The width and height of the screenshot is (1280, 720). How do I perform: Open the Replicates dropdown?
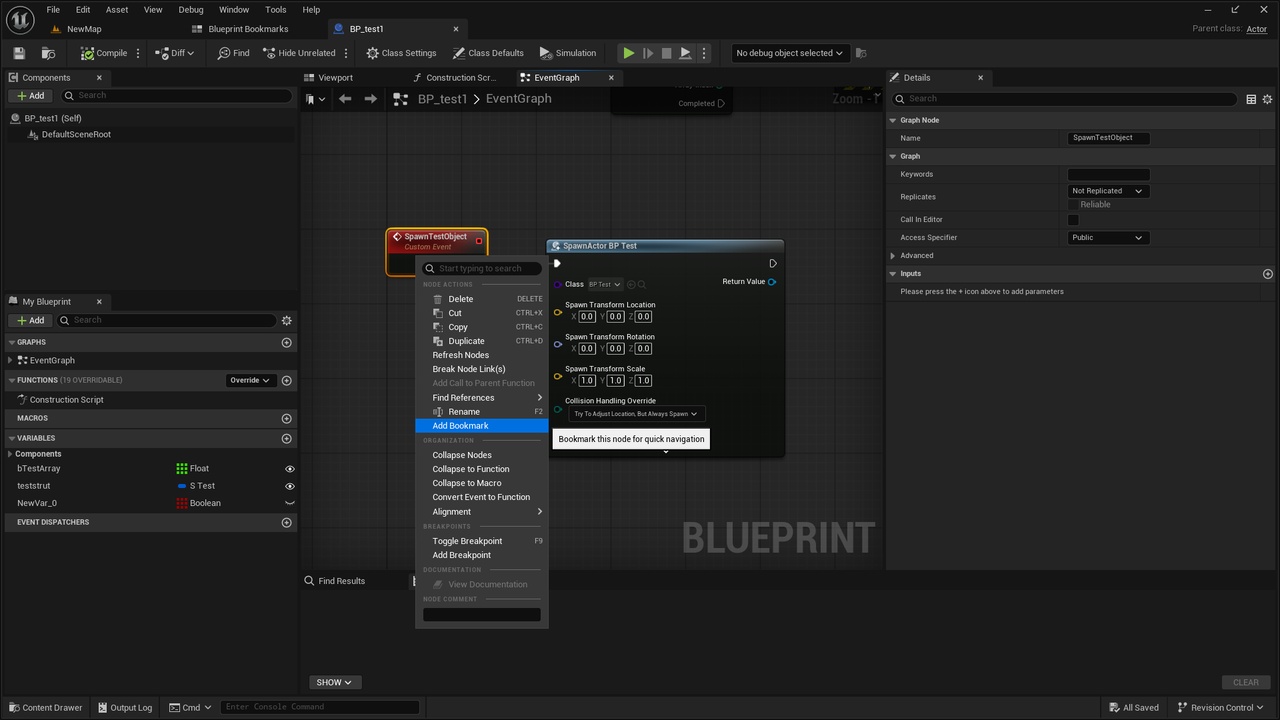point(1107,191)
